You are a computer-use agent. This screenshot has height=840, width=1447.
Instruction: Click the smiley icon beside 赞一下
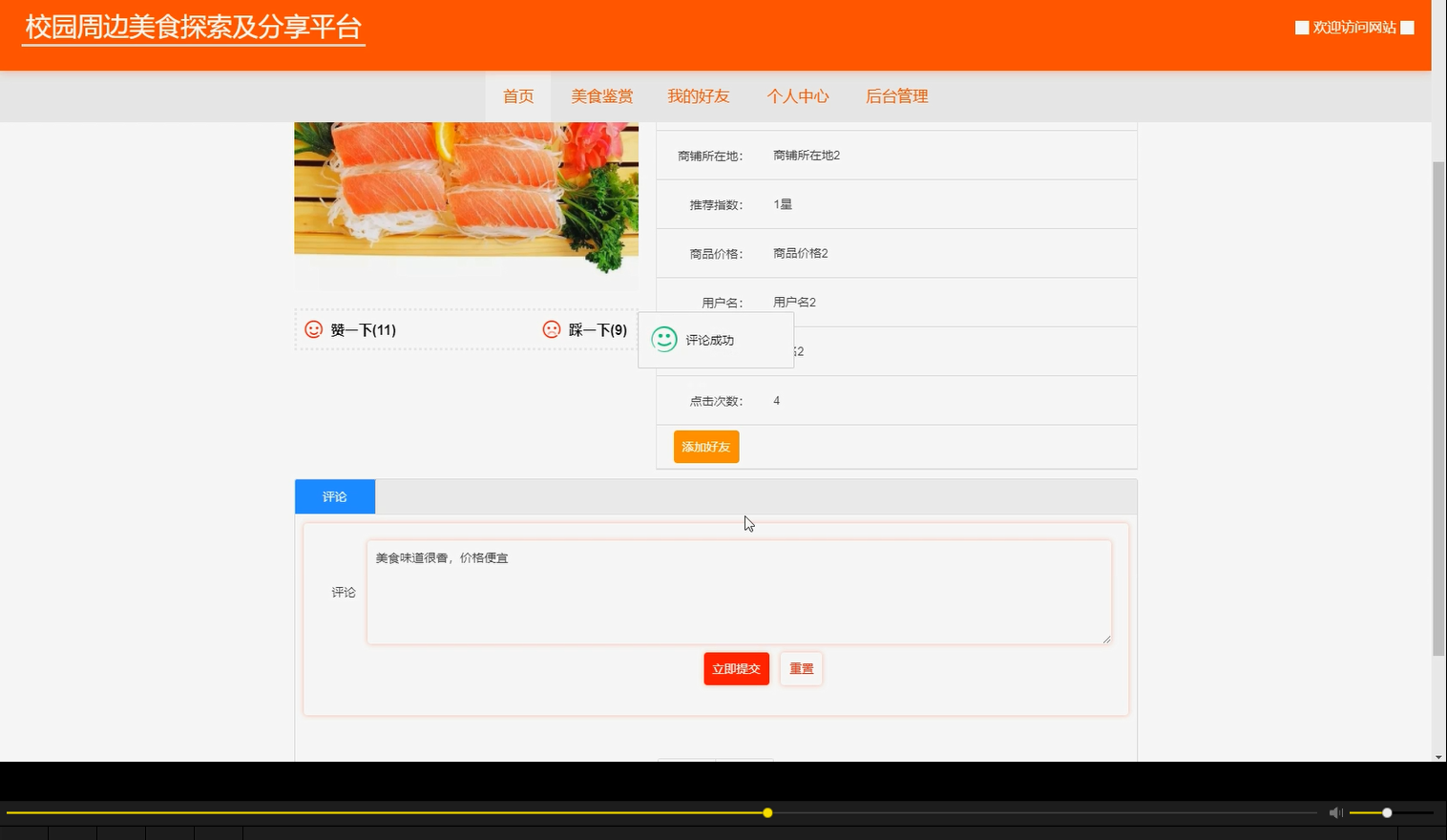click(x=313, y=329)
